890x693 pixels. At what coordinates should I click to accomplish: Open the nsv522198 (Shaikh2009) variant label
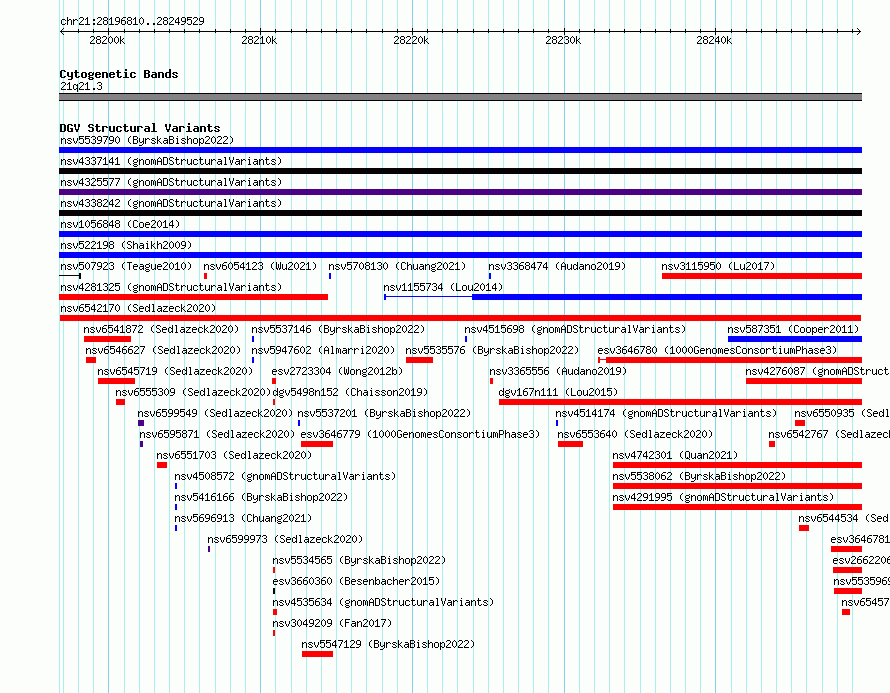(x=126, y=245)
